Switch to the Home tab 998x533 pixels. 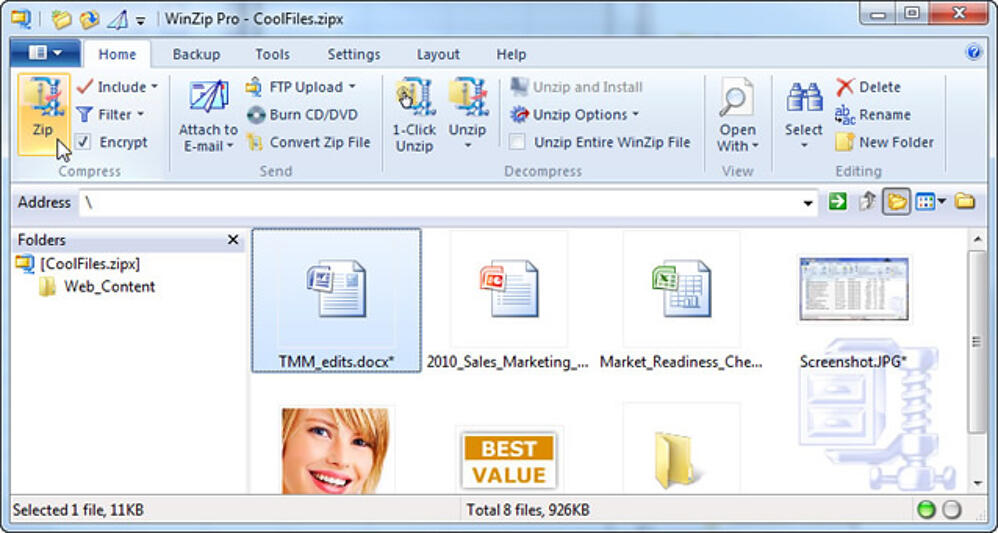click(x=117, y=55)
